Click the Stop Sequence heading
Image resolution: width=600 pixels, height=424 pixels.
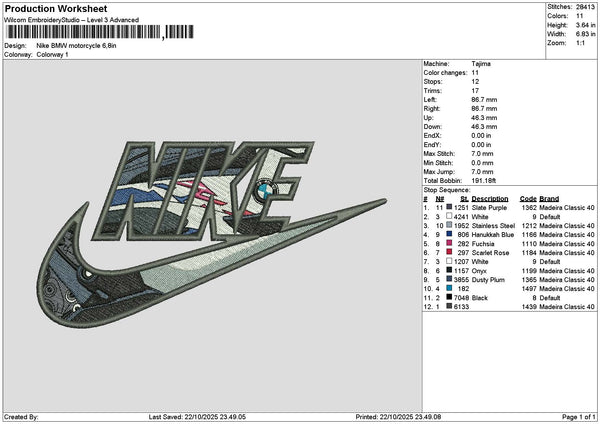[447, 190]
